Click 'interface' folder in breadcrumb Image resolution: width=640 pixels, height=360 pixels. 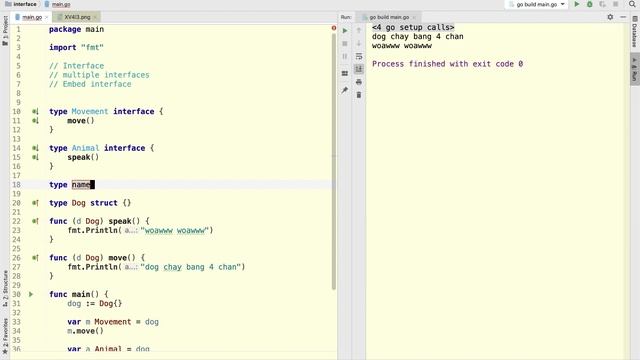pyautogui.click(x=21, y=4)
